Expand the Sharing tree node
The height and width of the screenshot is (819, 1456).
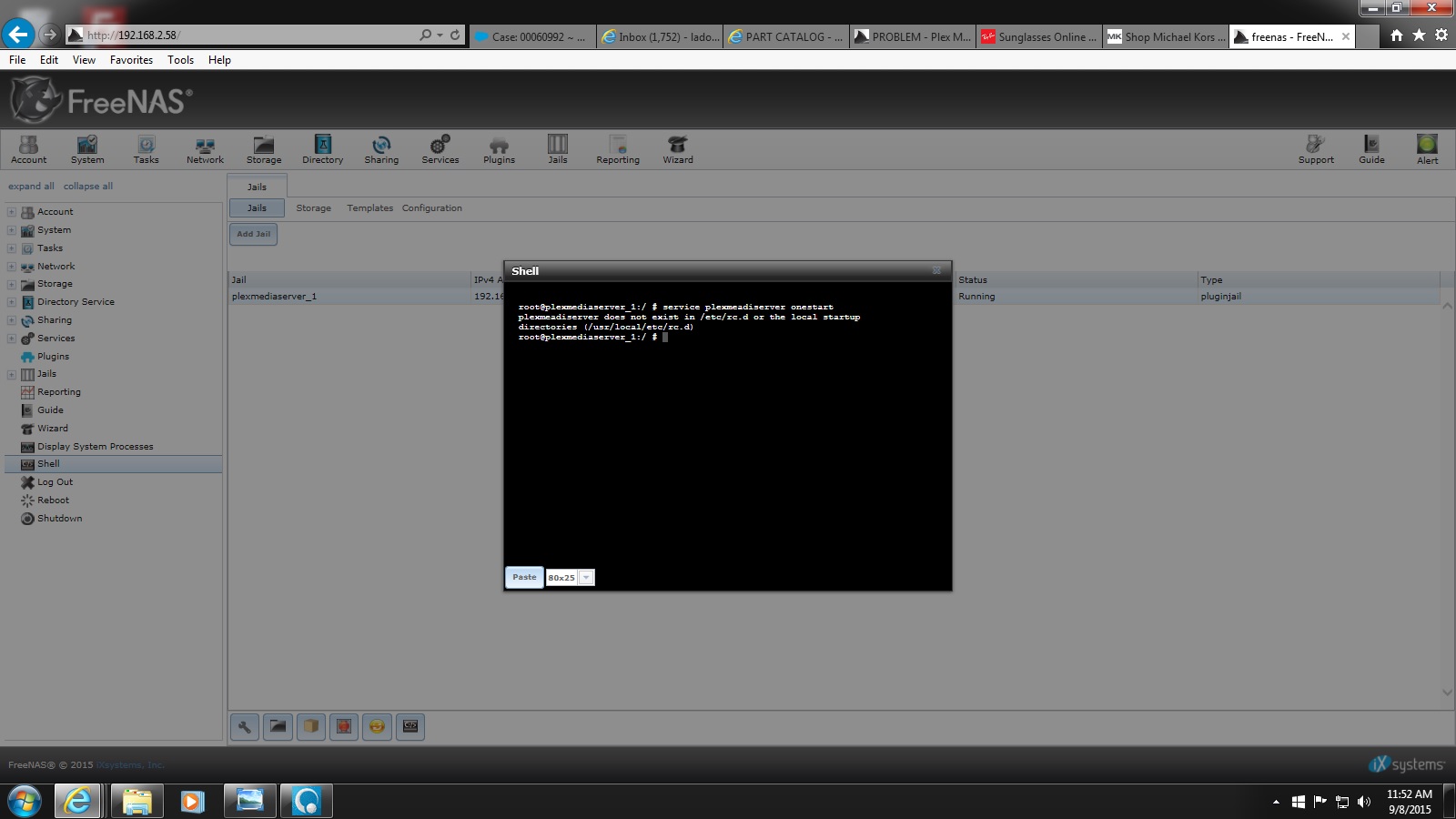[11, 320]
